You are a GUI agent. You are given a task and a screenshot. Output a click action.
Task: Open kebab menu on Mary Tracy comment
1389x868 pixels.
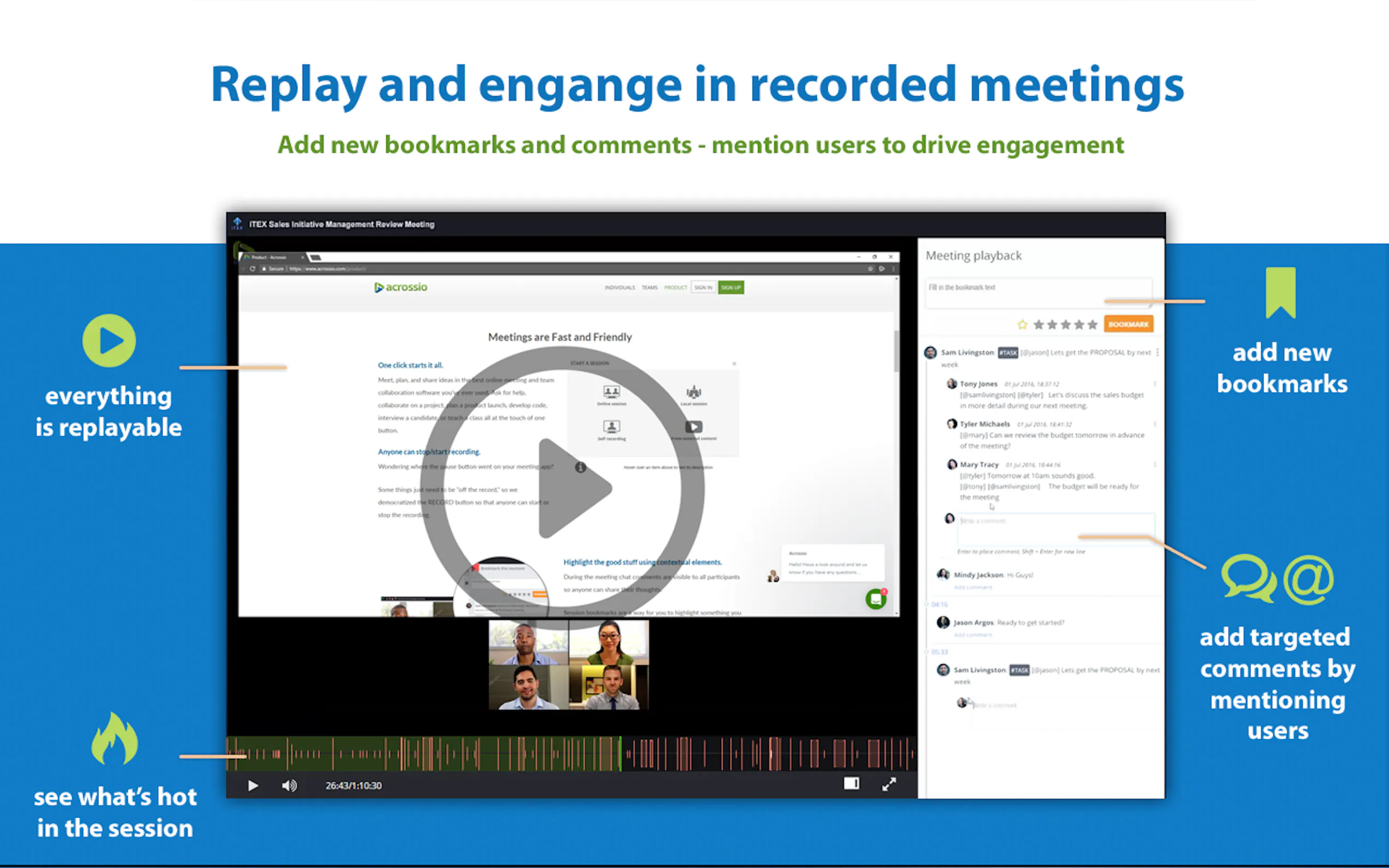(x=1155, y=465)
